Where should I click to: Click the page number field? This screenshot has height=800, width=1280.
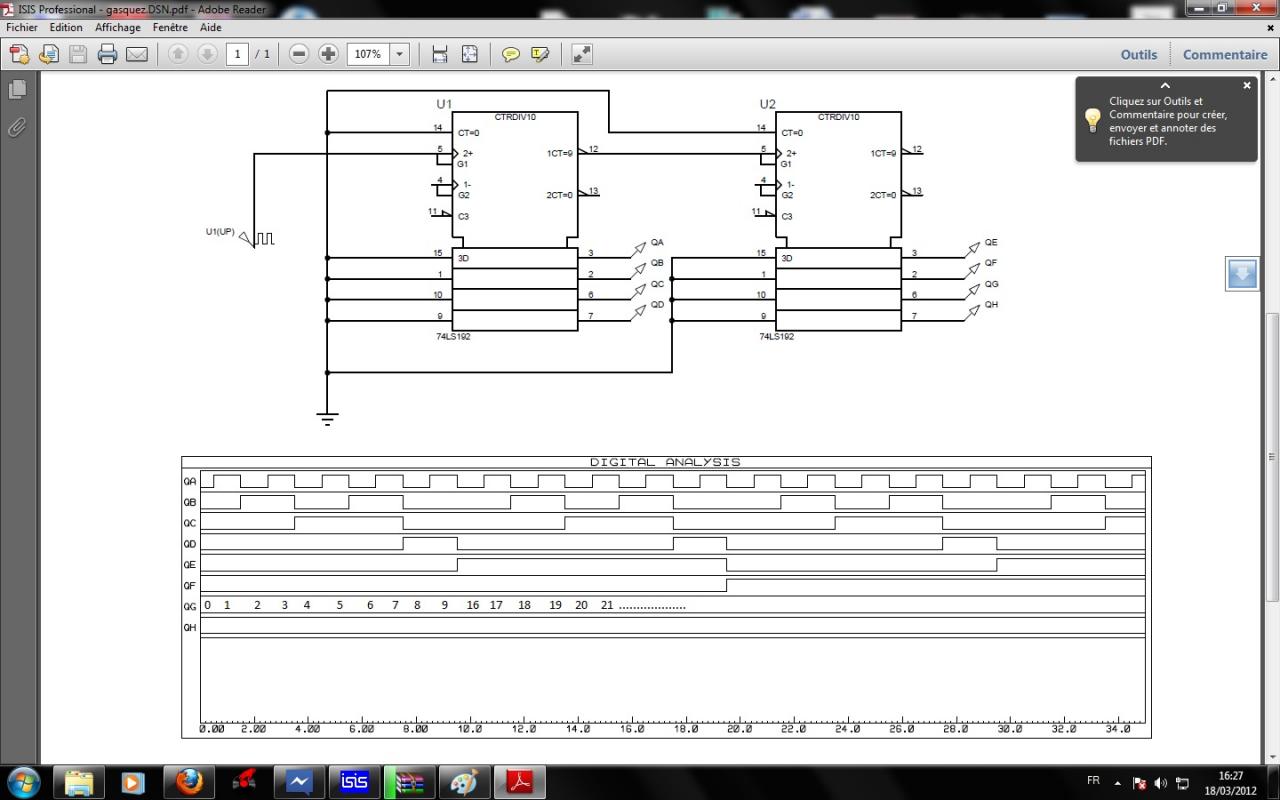coord(237,54)
